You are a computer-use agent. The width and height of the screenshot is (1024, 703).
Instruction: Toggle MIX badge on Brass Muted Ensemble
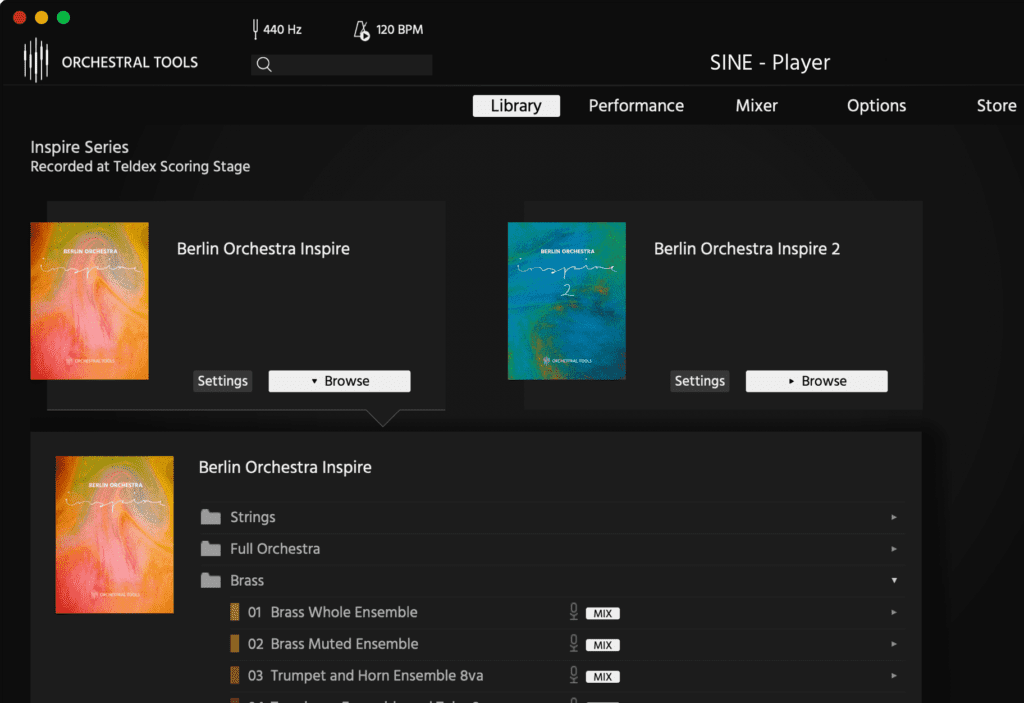(602, 645)
